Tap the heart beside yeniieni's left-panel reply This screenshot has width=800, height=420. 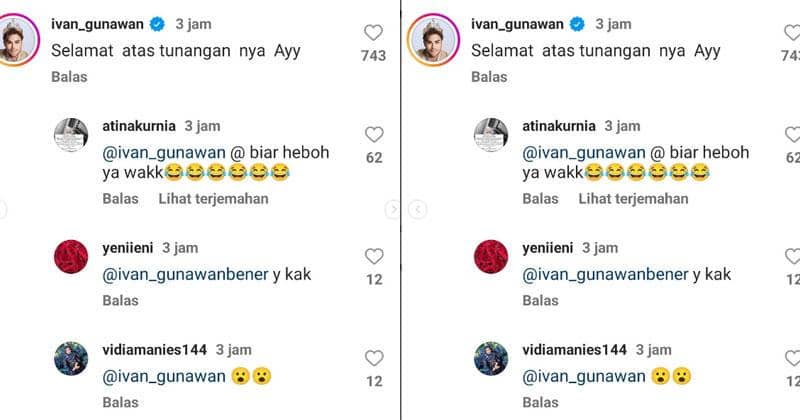[x=373, y=256]
